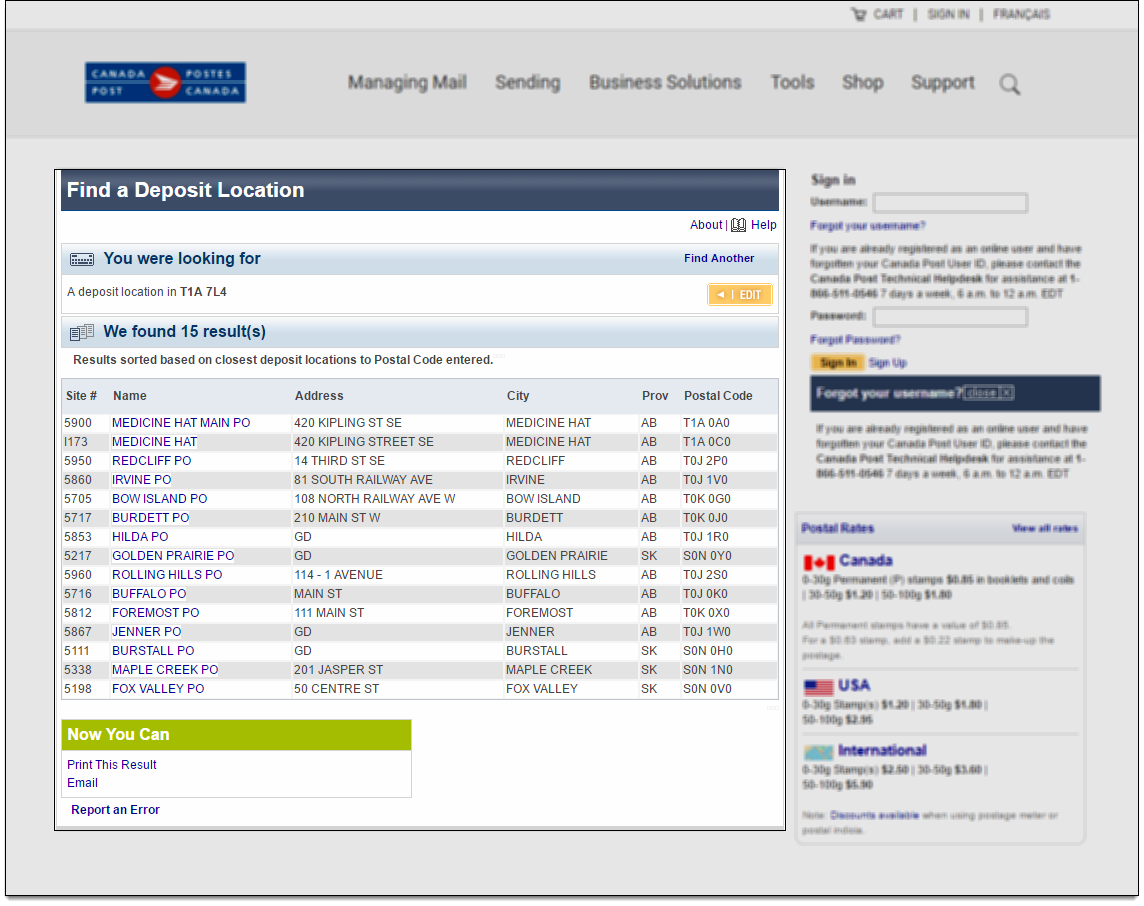Image resolution: width=1144 pixels, height=906 pixels.
Task: Click the About link
Action: [x=706, y=225]
